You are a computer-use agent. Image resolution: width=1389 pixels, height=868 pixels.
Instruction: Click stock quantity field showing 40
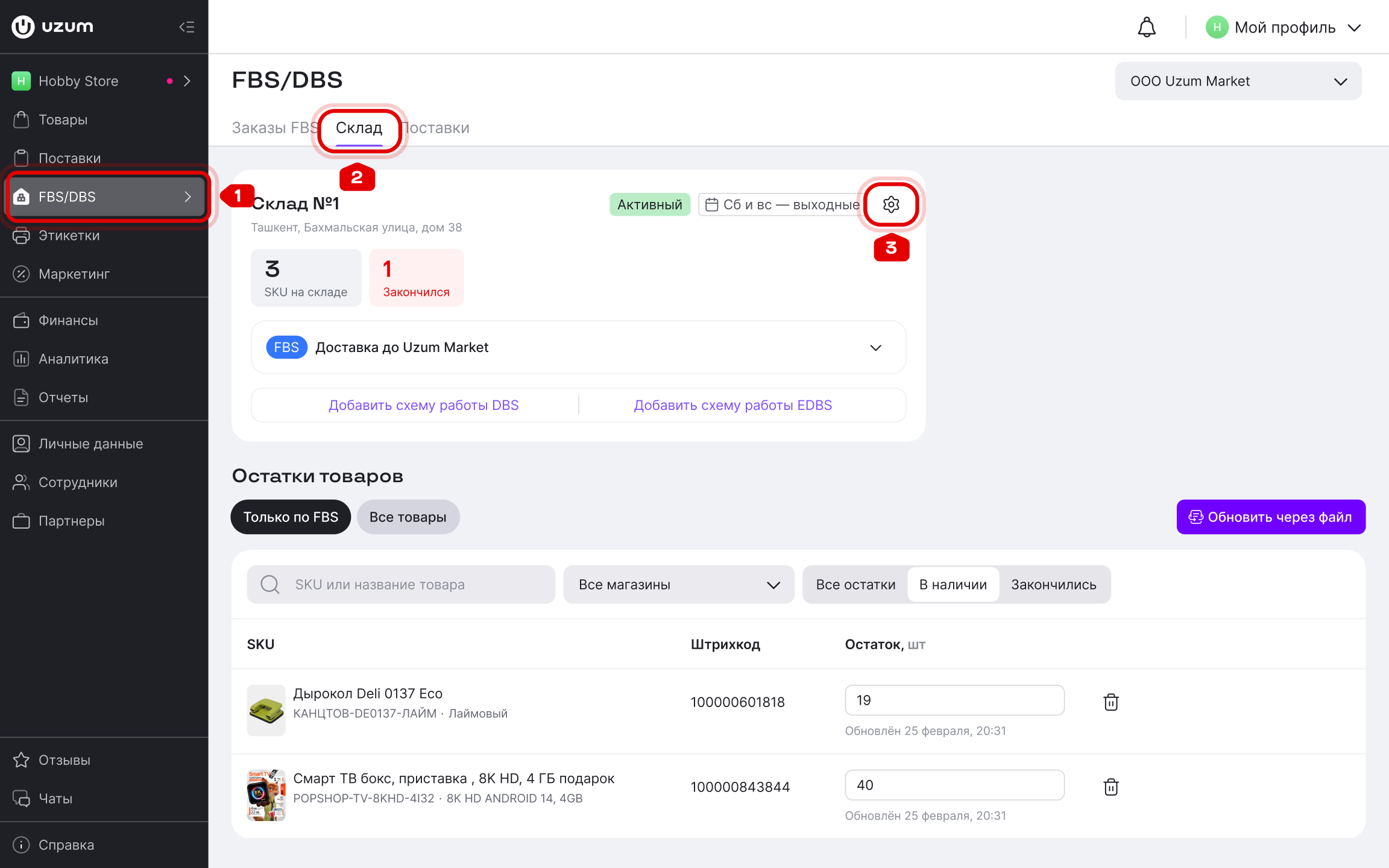(954, 785)
